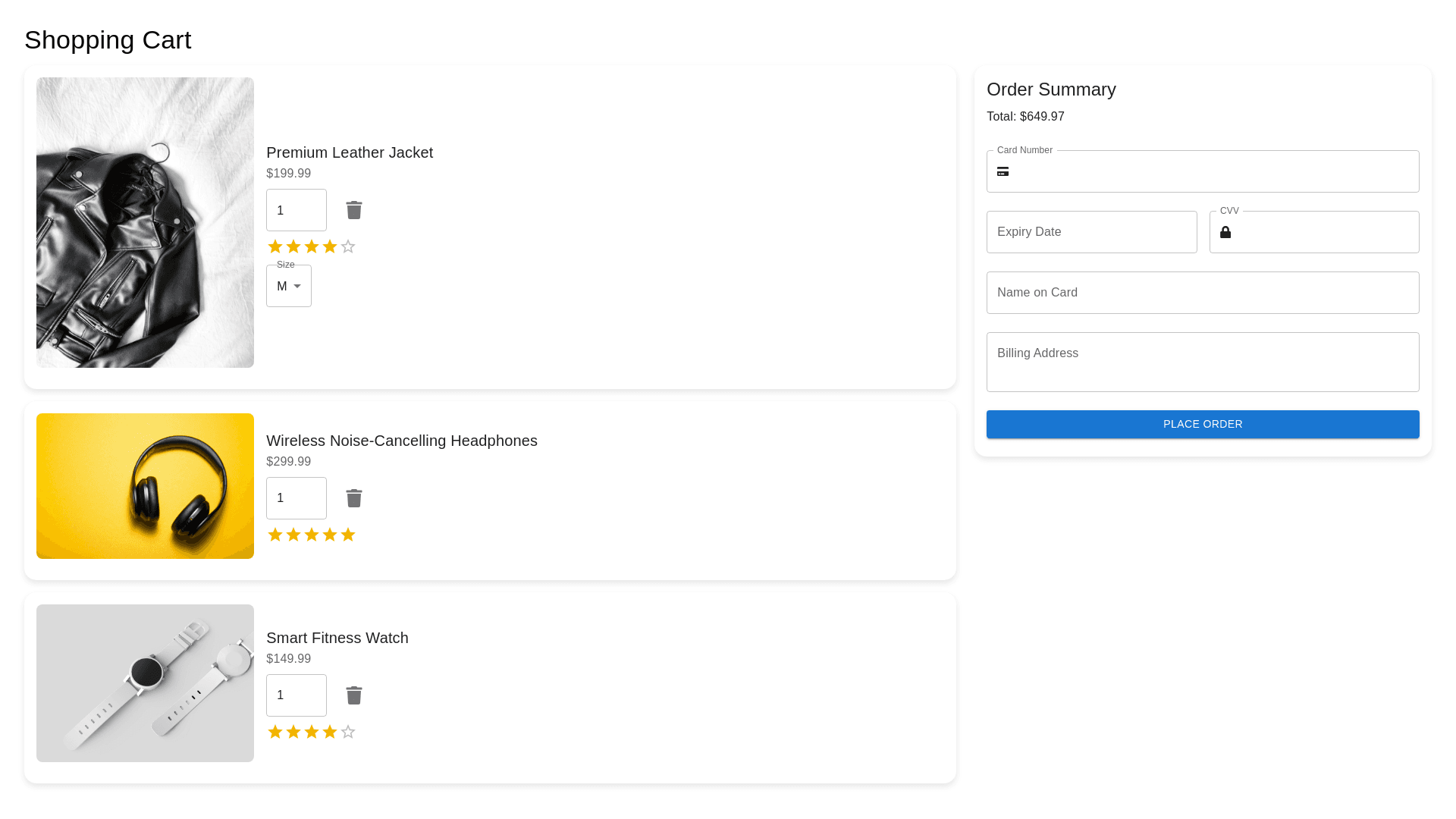Remove Wireless Headphones with trash icon
1456x819 pixels.
pos(354,498)
